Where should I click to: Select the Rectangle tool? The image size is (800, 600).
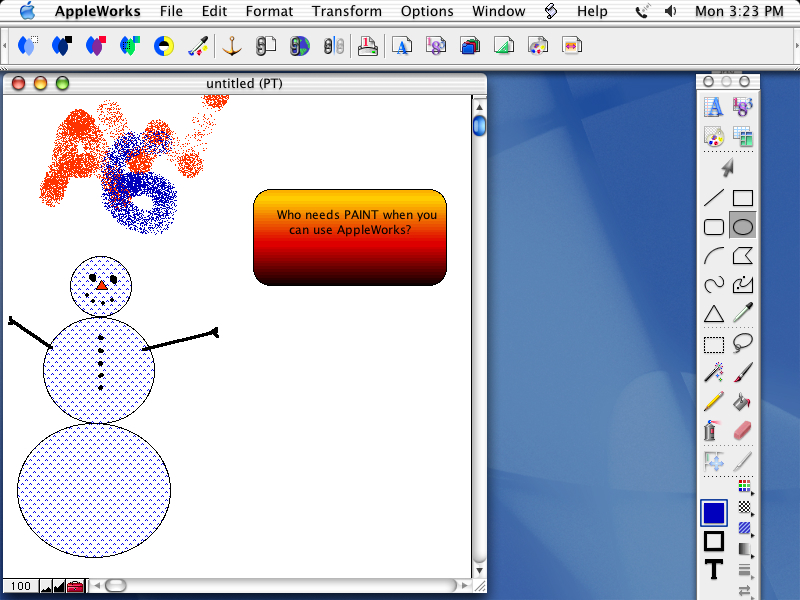[742, 198]
